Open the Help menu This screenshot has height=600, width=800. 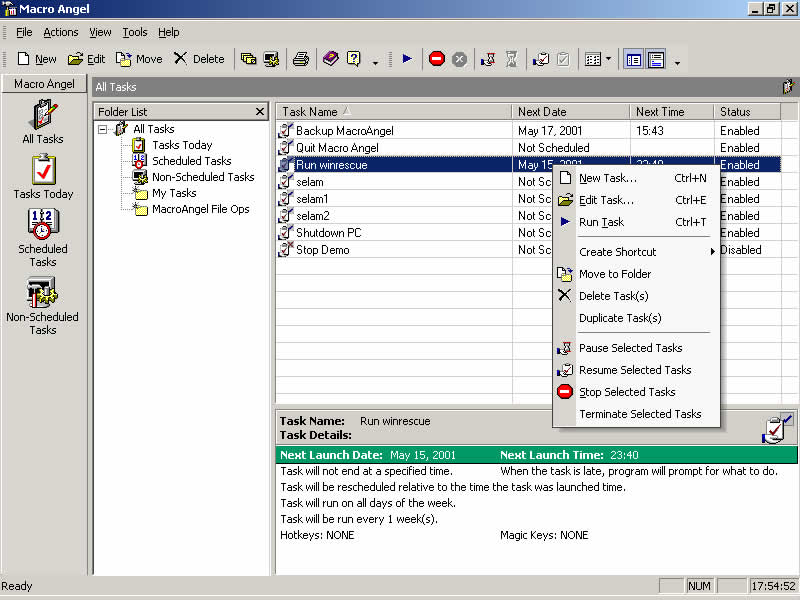(x=168, y=32)
